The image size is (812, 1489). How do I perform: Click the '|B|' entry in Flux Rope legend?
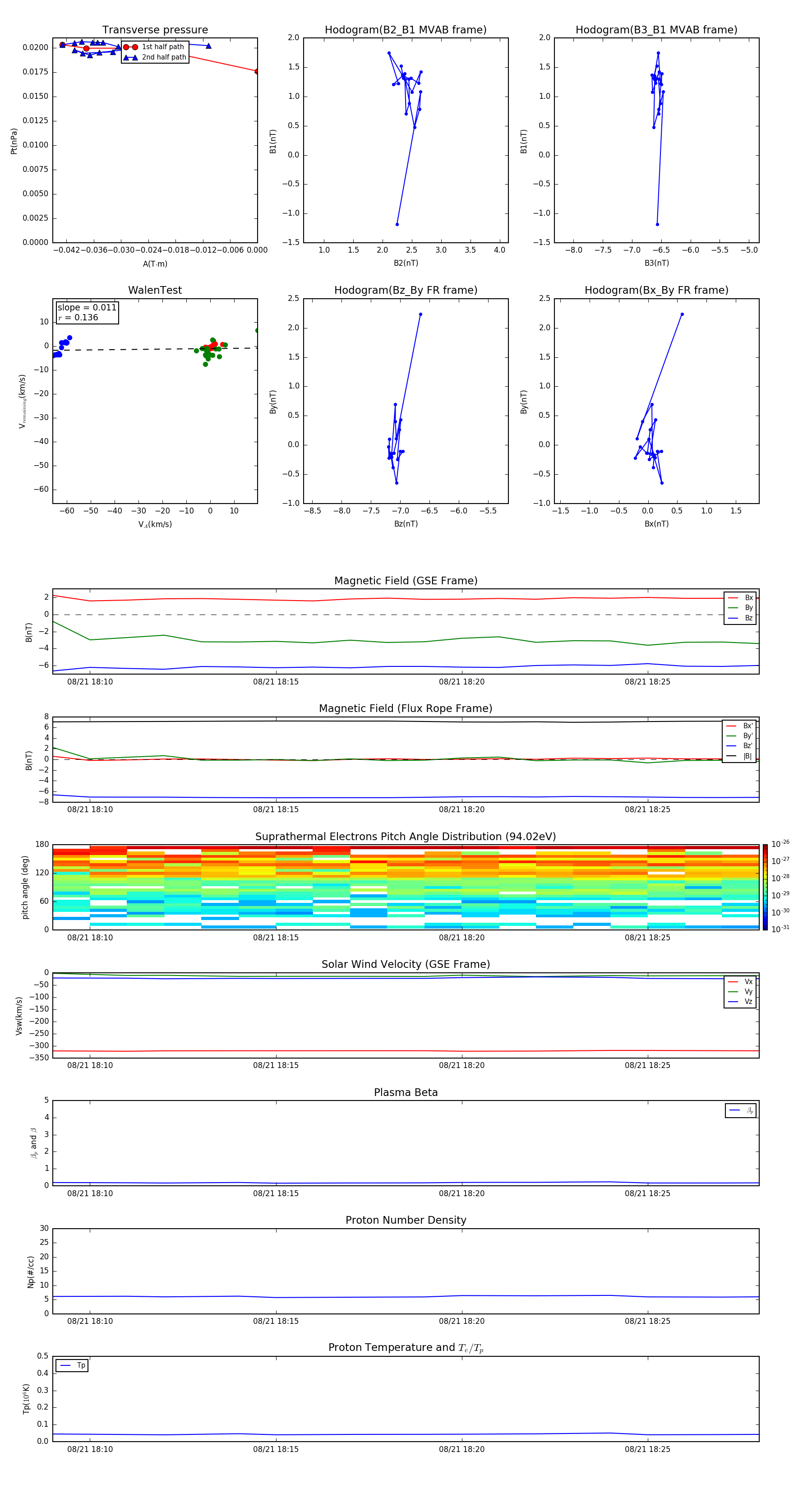click(x=739, y=756)
